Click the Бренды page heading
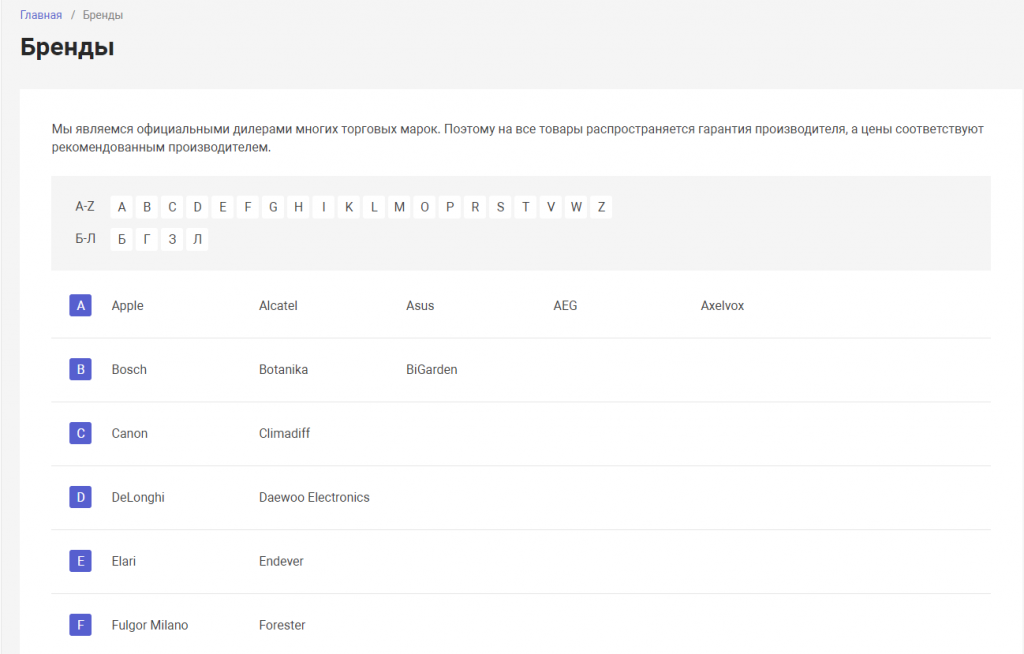Screen dimensions: 1024x654 67,47
